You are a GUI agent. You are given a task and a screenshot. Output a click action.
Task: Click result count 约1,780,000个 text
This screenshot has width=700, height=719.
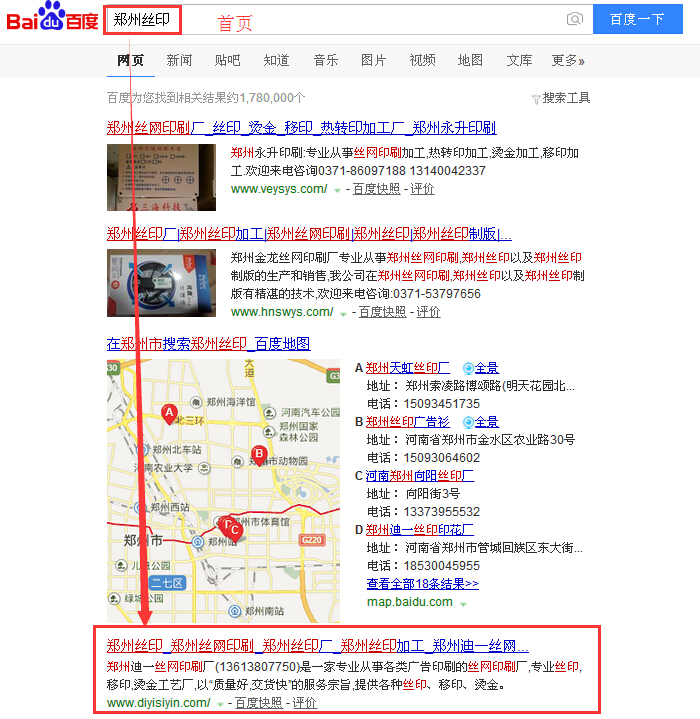(267, 98)
